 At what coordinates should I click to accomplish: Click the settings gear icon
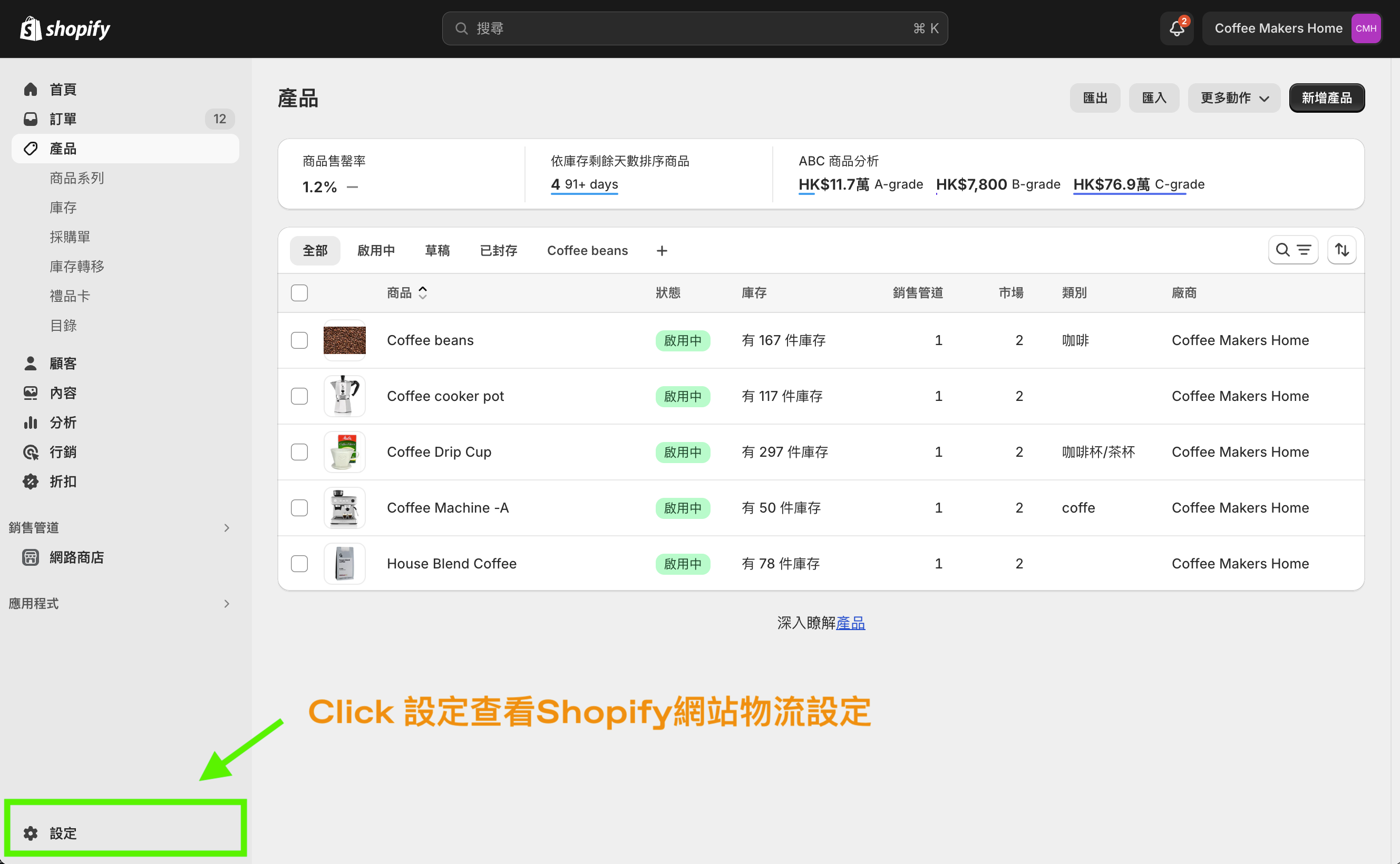tap(30, 833)
